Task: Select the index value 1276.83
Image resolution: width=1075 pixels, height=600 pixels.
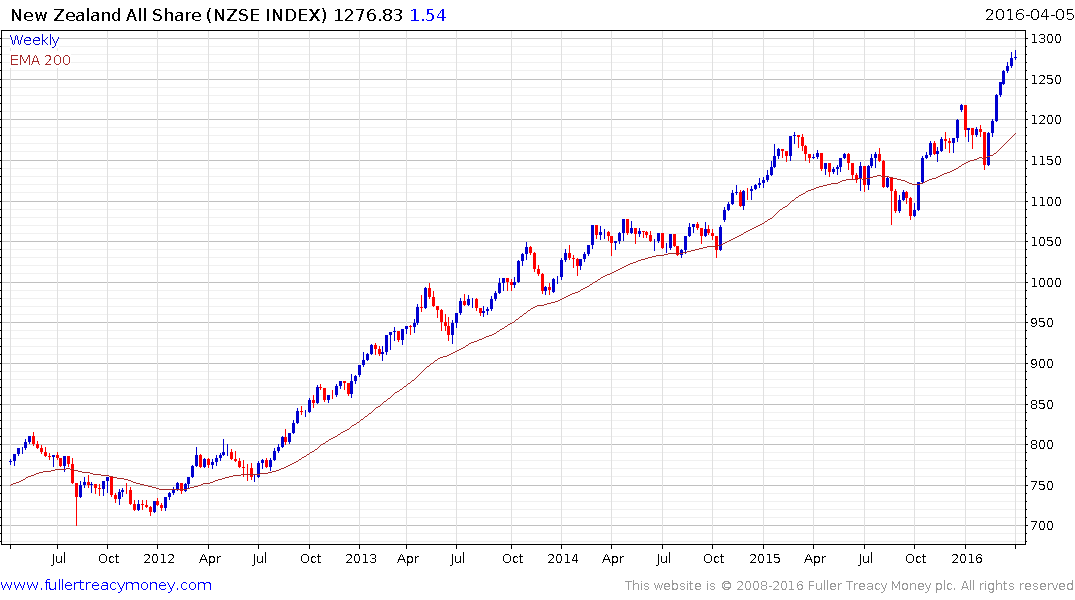Action: pyautogui.click(x=368, y=15)
